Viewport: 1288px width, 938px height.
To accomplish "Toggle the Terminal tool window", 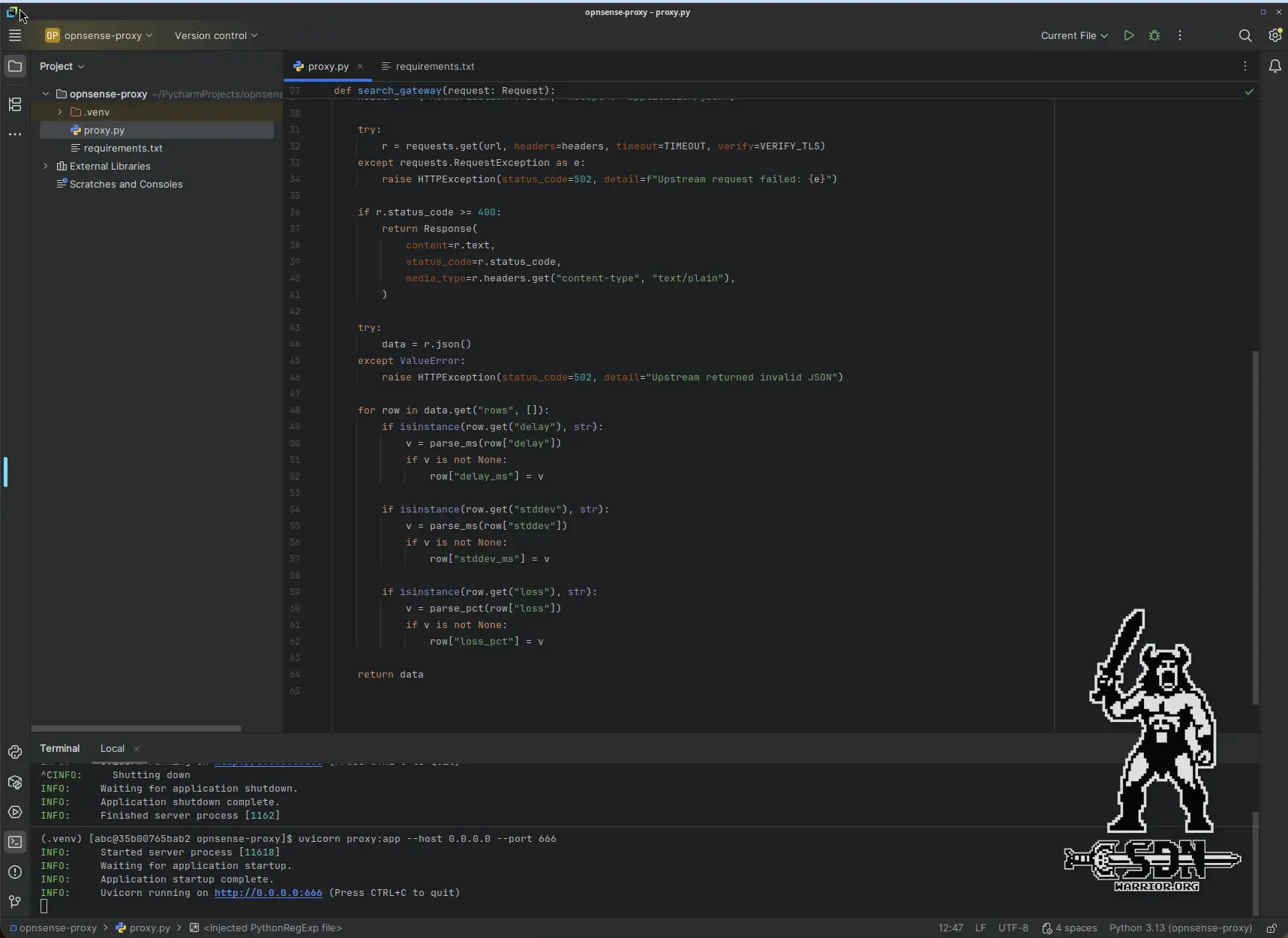I will pyautogui.click(x=16, y=843).
